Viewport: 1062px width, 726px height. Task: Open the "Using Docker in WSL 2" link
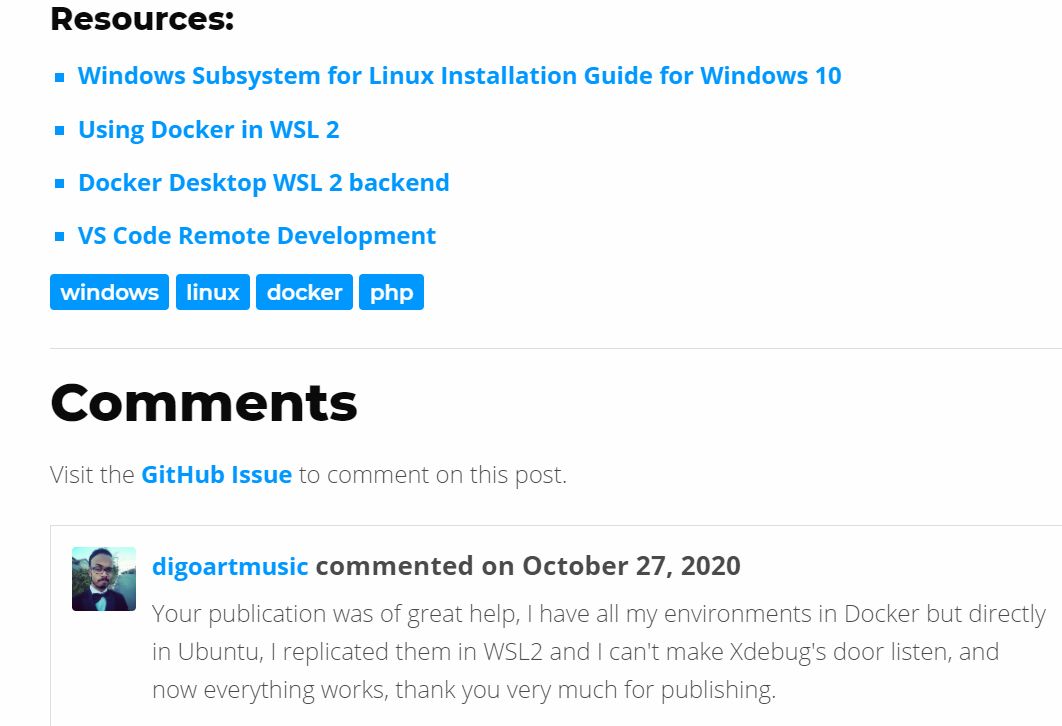tap(209, 129)
